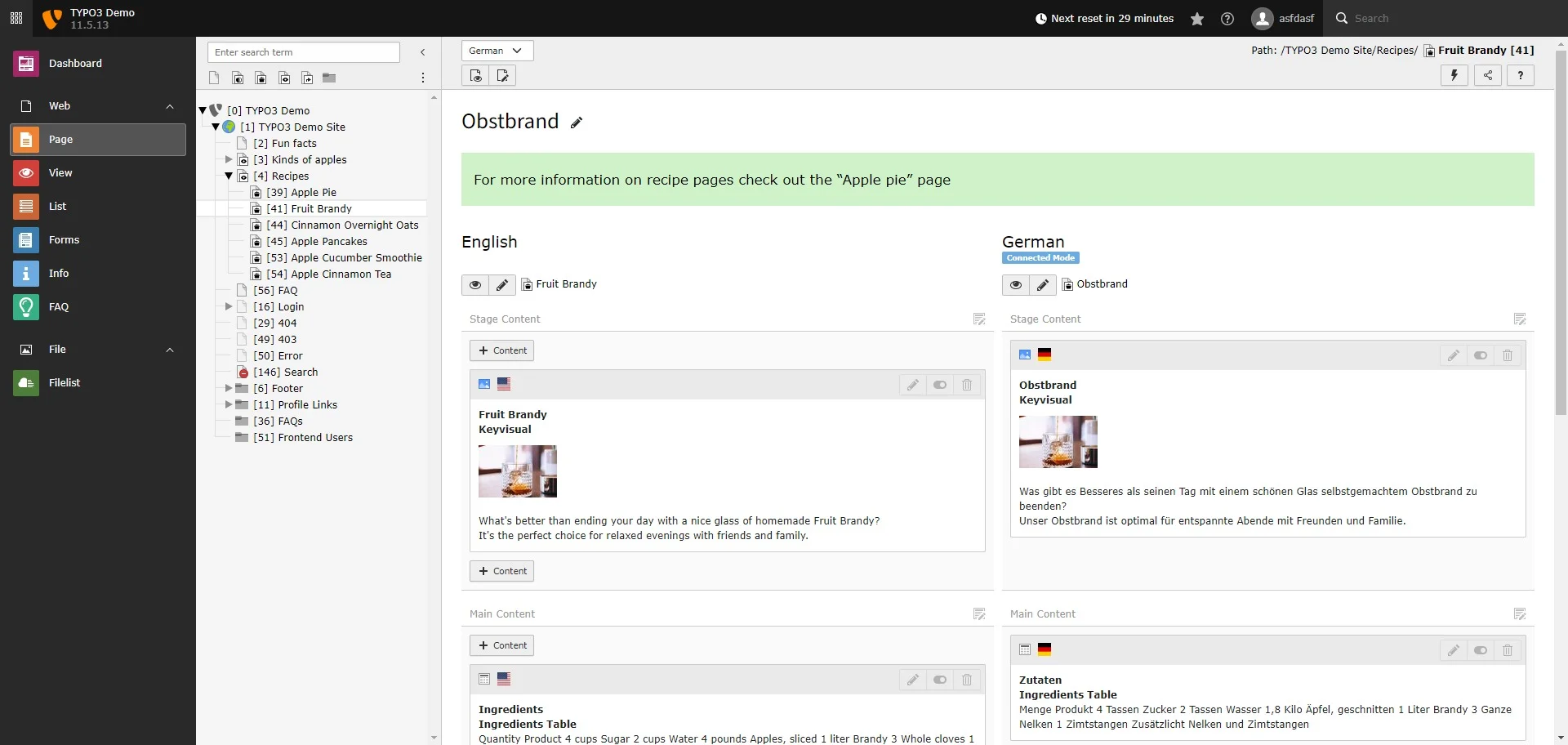Image resolution: width=1568 pixels, height=745 pixels.
Task: Click the share page icon in top right
Action: [1487, 75]
